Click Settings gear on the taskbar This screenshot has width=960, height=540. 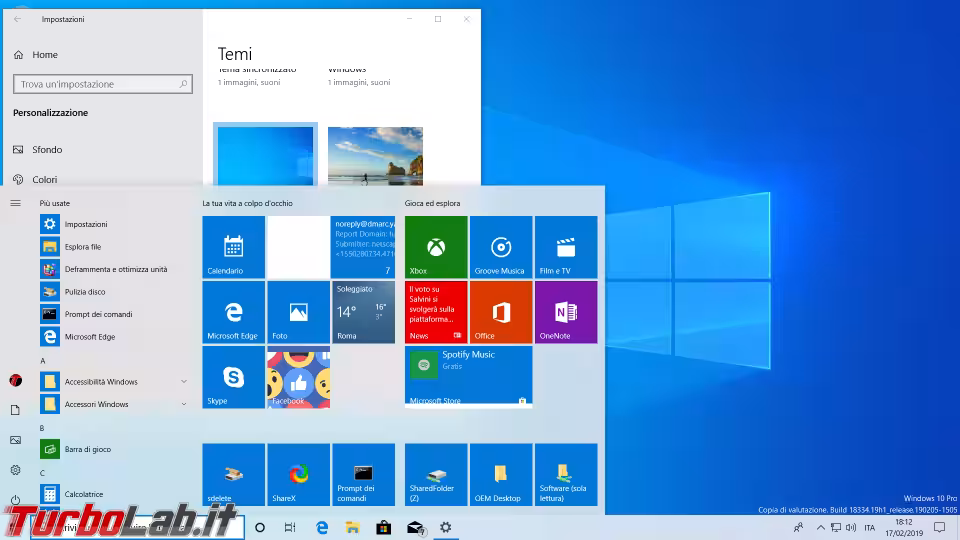(x=446, y=527)
